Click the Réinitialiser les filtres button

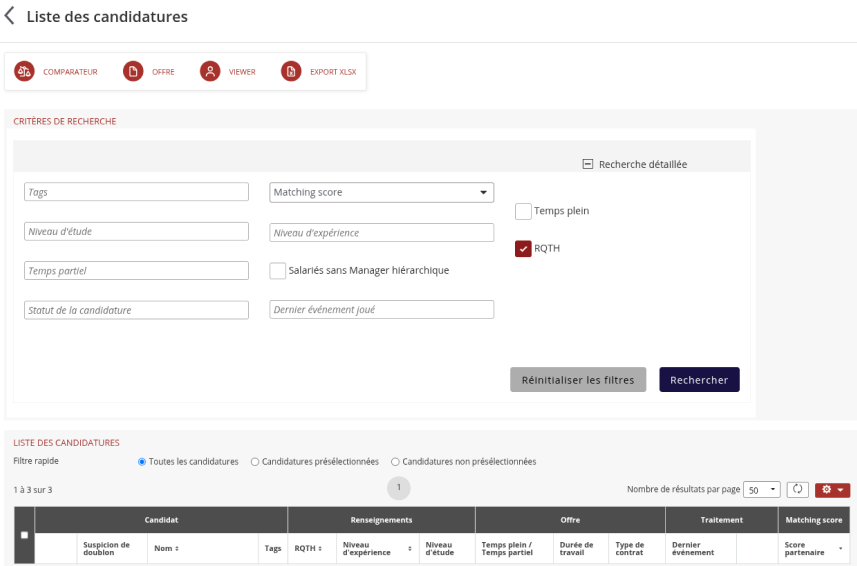point(578,380)
